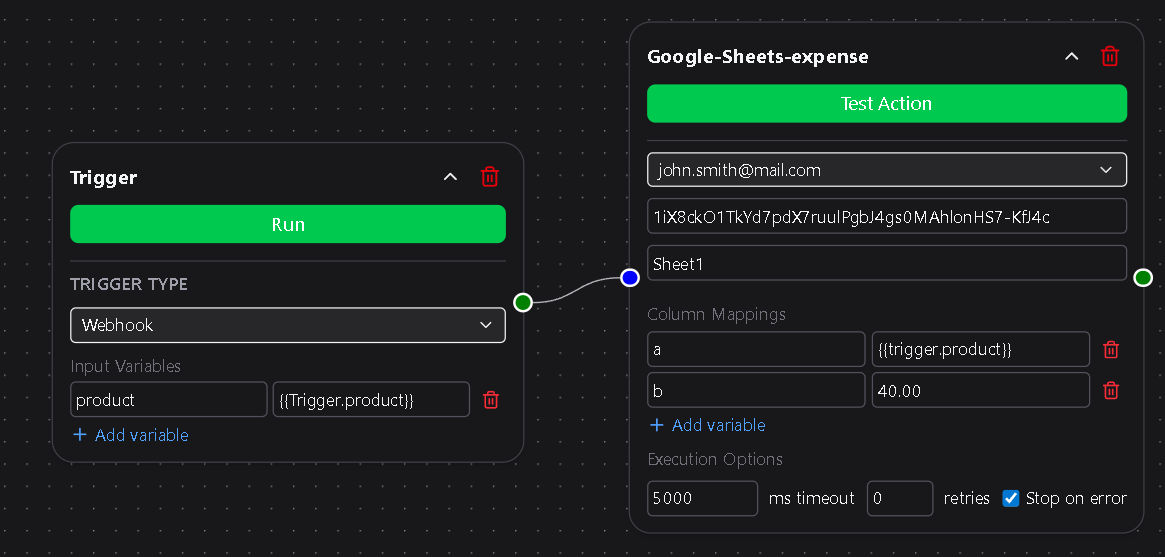Viewport: 1165px width, 557px height.
Task: Toggle the Stop on error checkbox
Action: click(1010, 498)
